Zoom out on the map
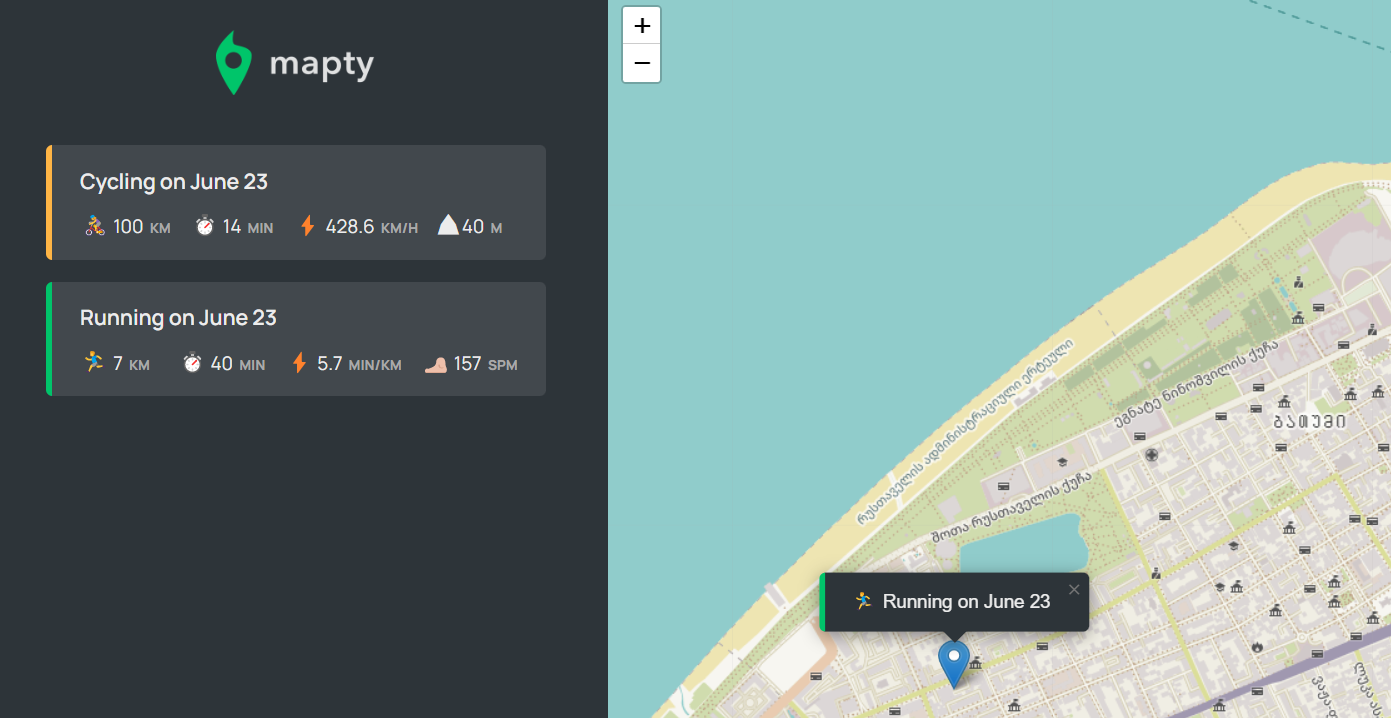1391x718 pixels. click(642, 63)
